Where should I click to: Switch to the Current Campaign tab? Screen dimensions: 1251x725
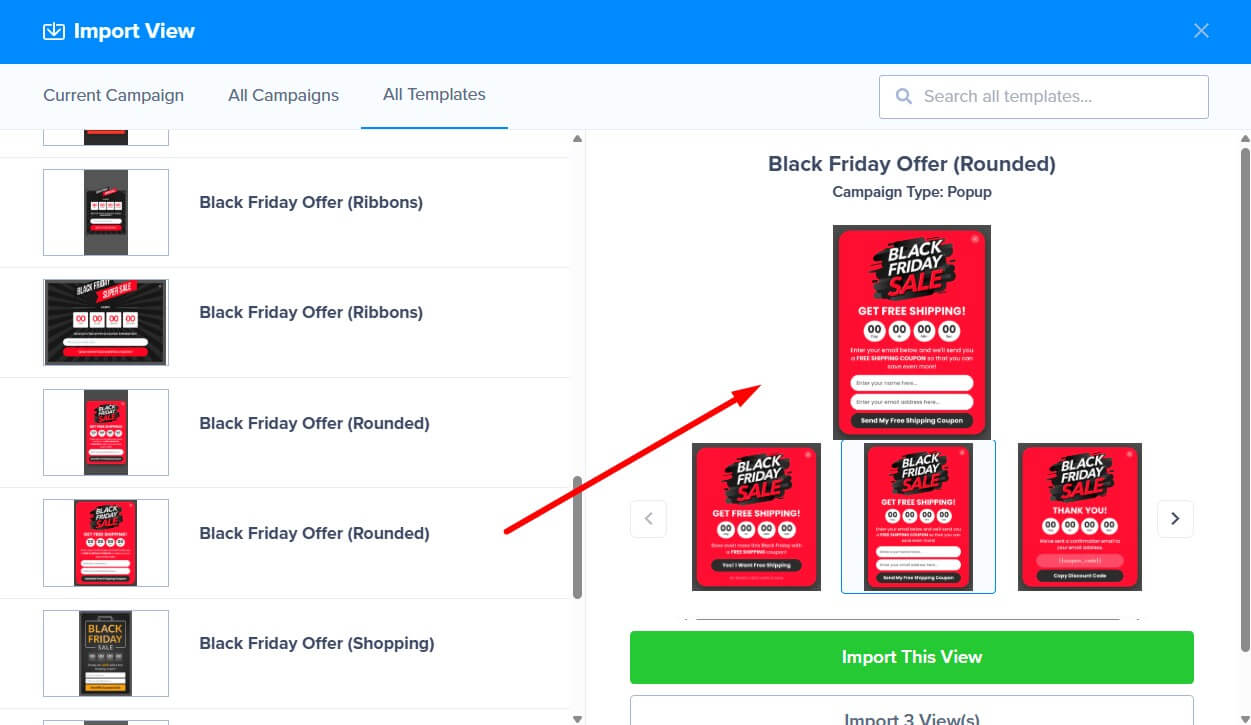[x=114, y=96]
